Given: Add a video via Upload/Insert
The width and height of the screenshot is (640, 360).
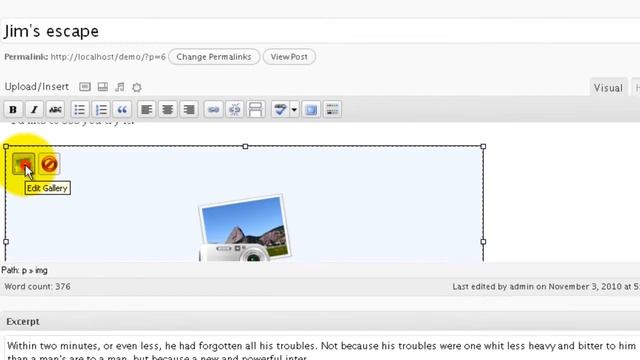Looking at the screenshot, I should pyautogui.click(x=103, y=87).
